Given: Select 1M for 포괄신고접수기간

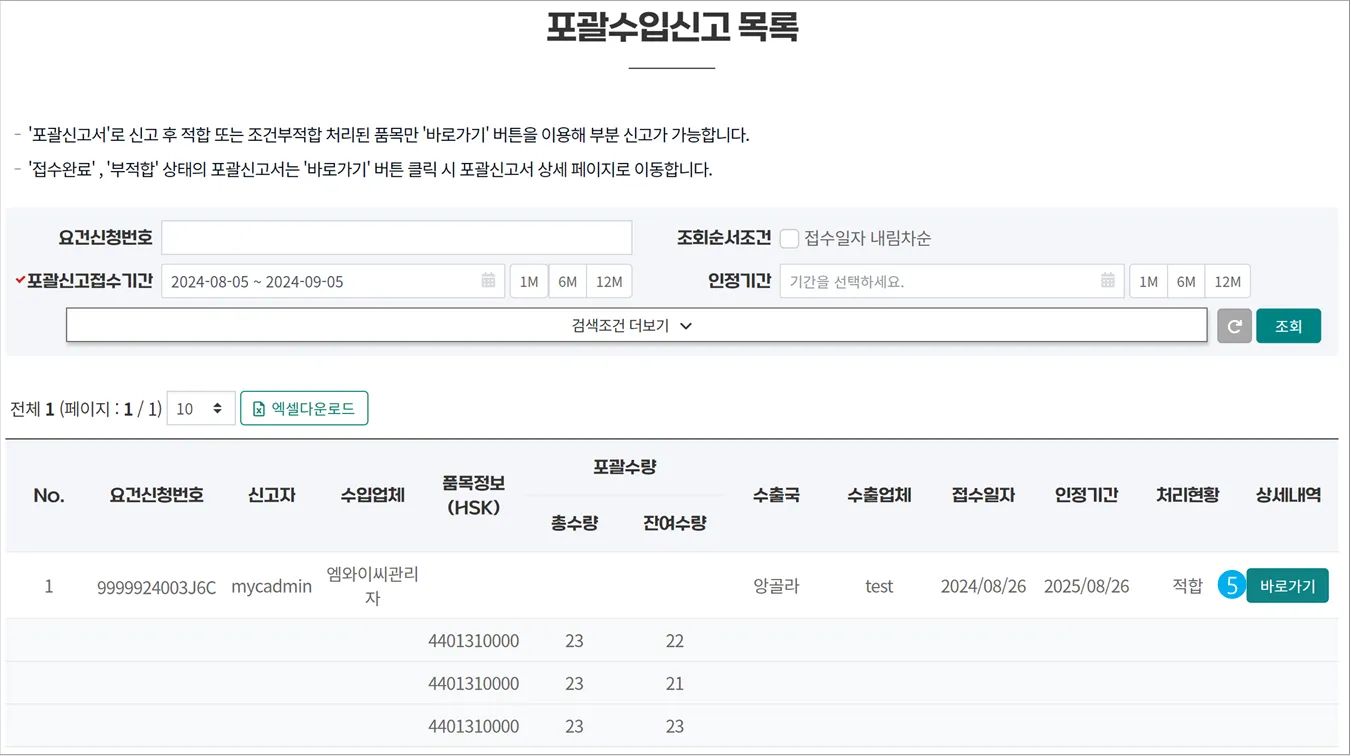Looking at the screenshot, I should click(529, 281).
